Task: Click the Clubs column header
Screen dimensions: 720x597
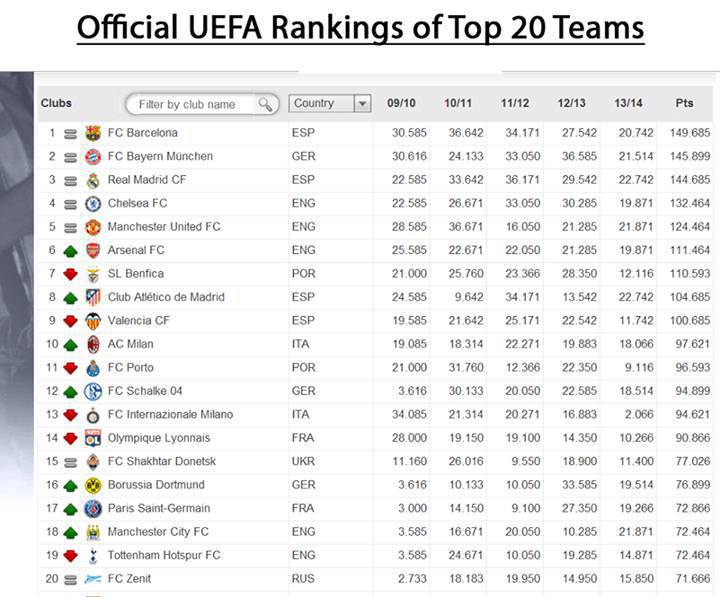Action: [56, 103]
